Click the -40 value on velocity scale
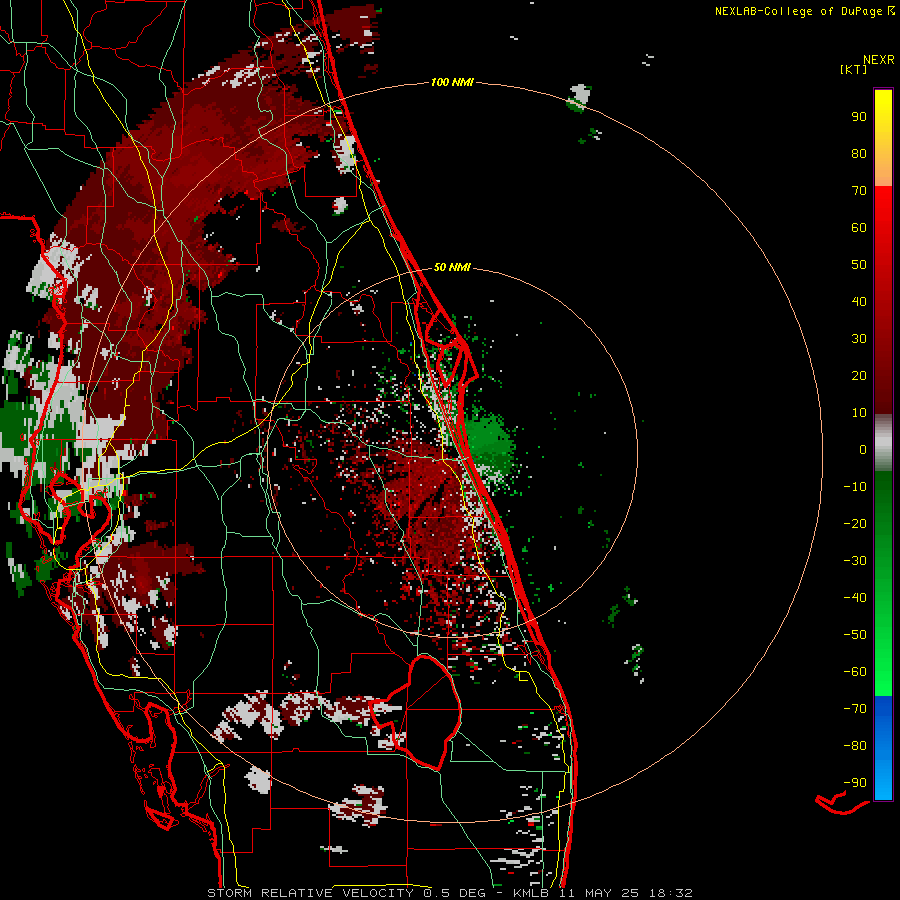The image size is (900, 900). 855,598
